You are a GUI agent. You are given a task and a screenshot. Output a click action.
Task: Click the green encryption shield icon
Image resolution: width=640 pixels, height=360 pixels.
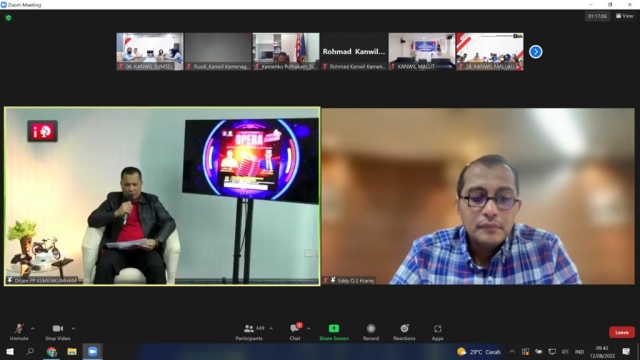click(x=9, y=18)
